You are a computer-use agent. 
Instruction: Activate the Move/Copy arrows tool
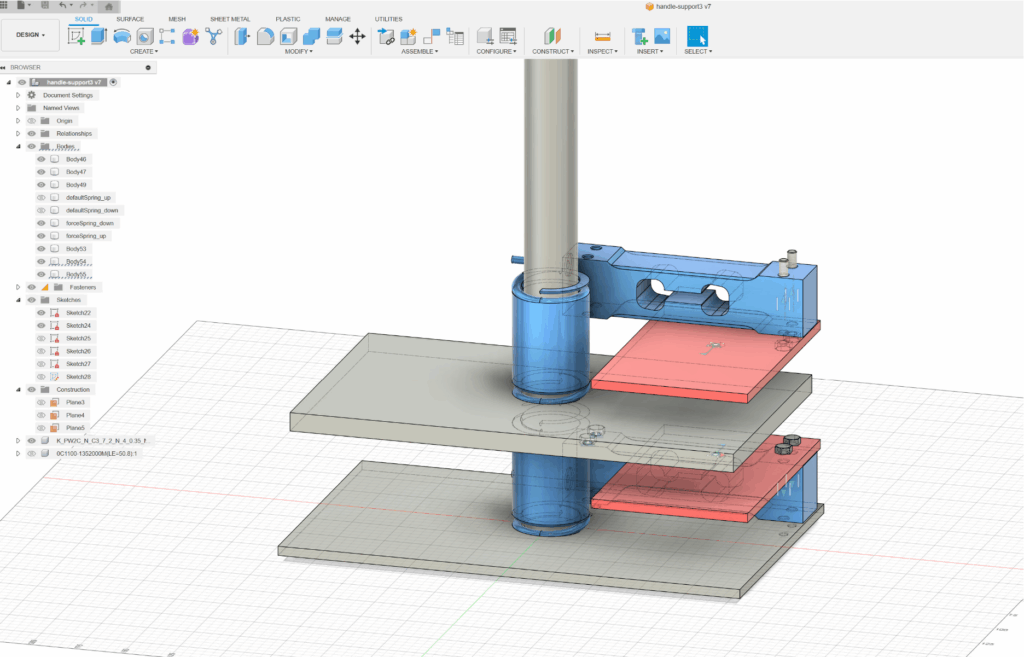(357, 36)
